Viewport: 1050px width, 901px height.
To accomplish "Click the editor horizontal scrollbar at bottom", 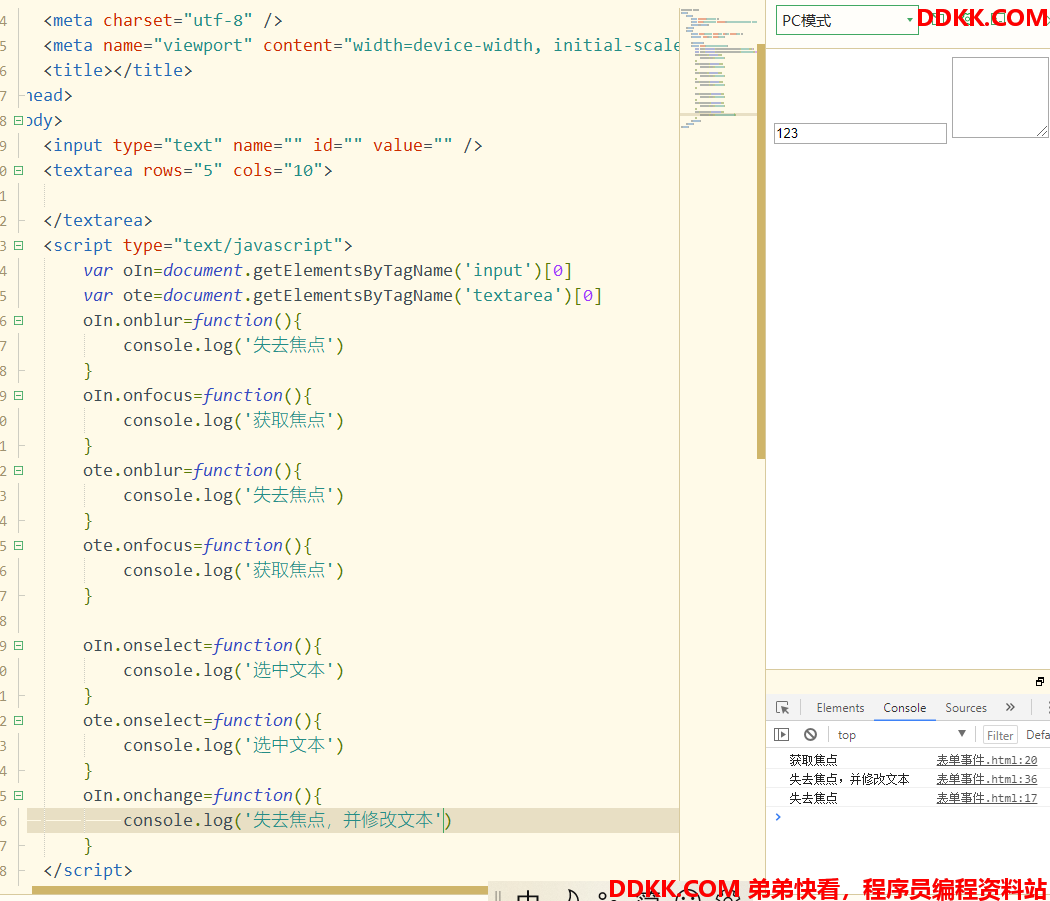I will (260, 890).
